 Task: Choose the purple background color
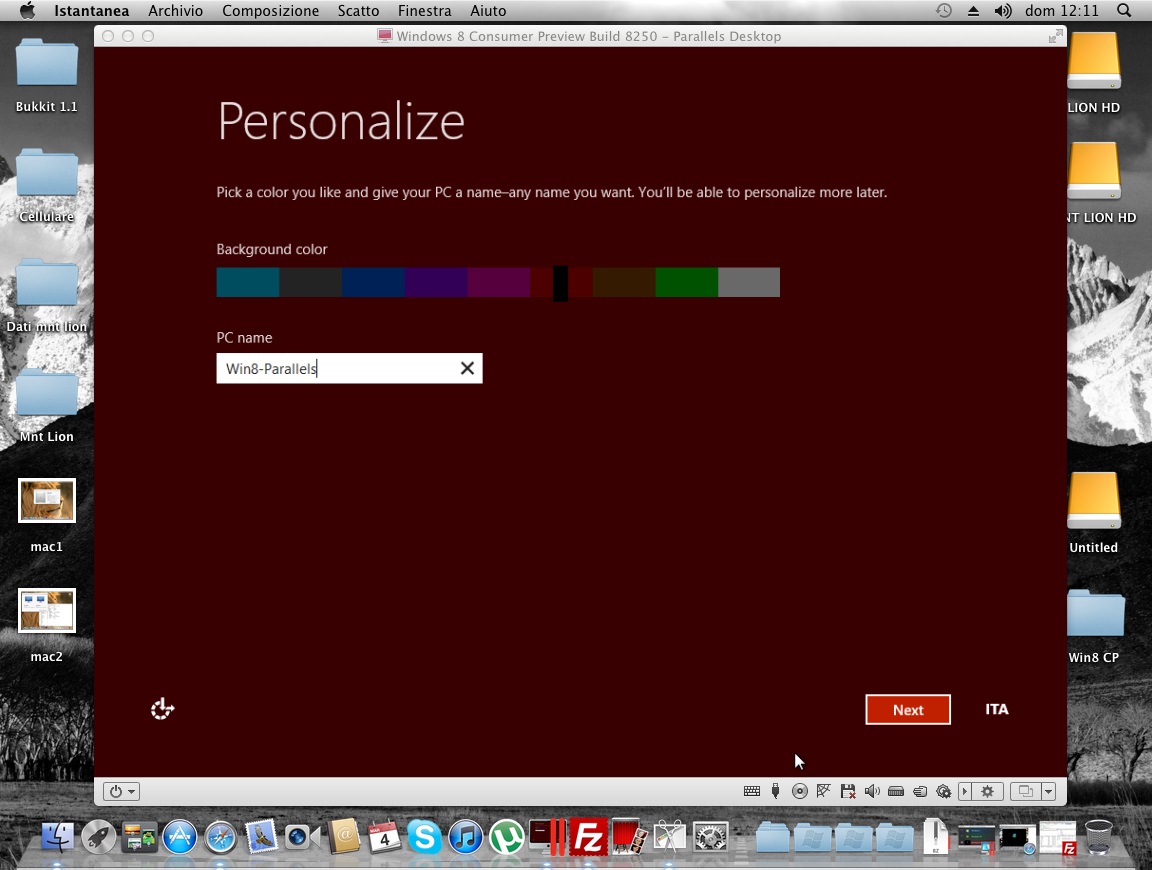[x=436, y=282]
